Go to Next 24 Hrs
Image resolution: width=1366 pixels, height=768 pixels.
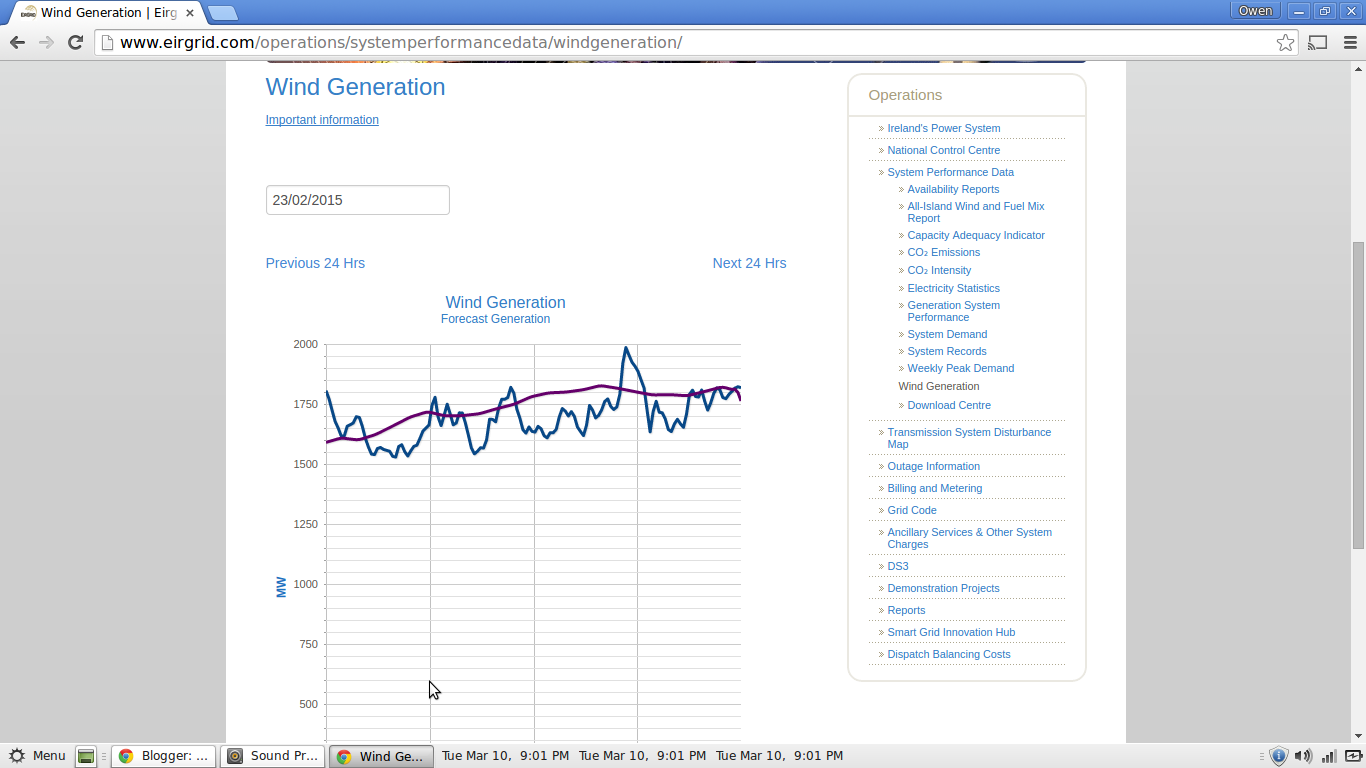pyautogui.click(x=750, y=263)
